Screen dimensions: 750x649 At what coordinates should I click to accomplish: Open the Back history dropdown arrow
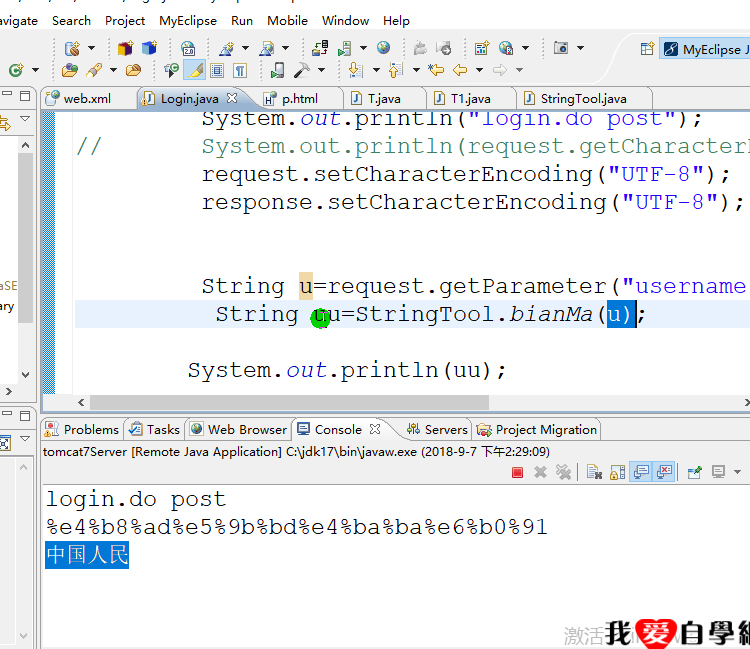point(479,70)
